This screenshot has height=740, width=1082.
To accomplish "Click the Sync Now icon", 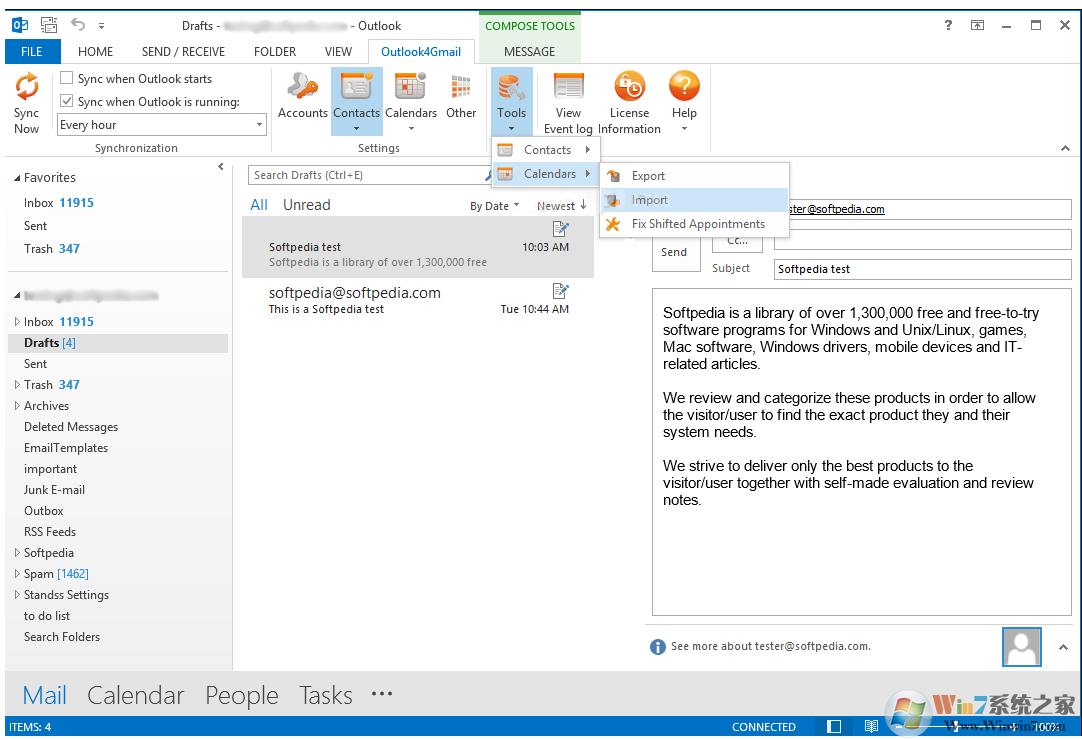I will tap(26, 100).
